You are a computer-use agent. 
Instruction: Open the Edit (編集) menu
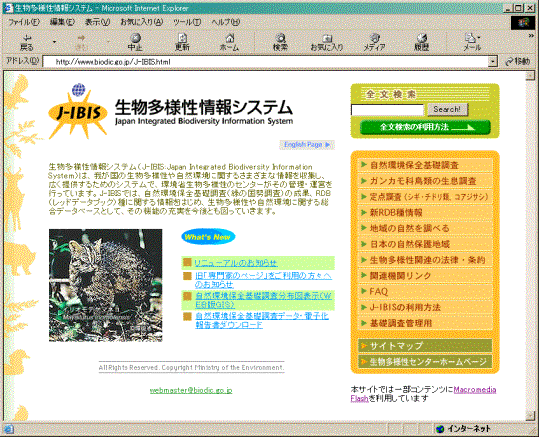62,22
